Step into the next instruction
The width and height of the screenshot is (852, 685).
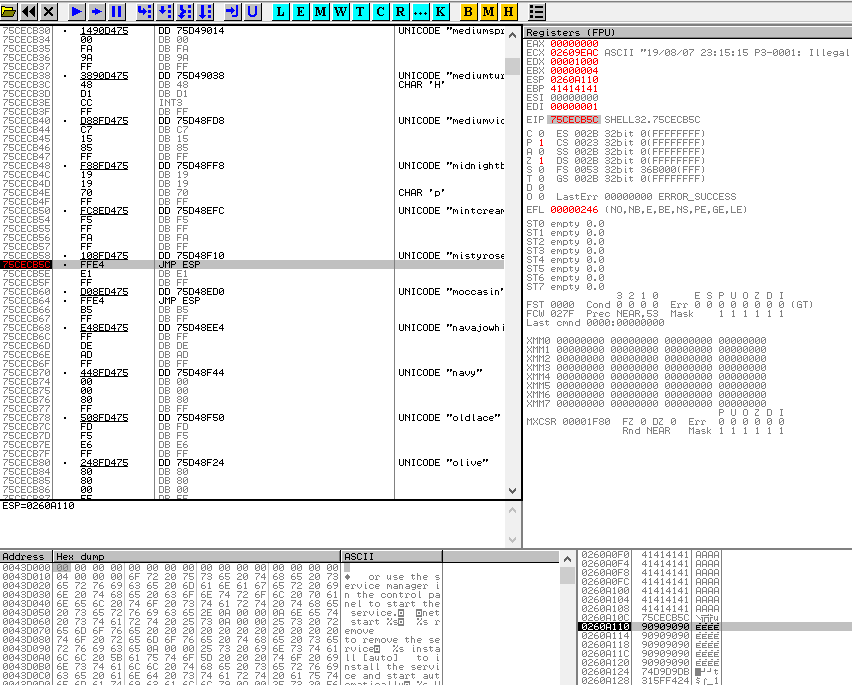[x=145, y=11]
